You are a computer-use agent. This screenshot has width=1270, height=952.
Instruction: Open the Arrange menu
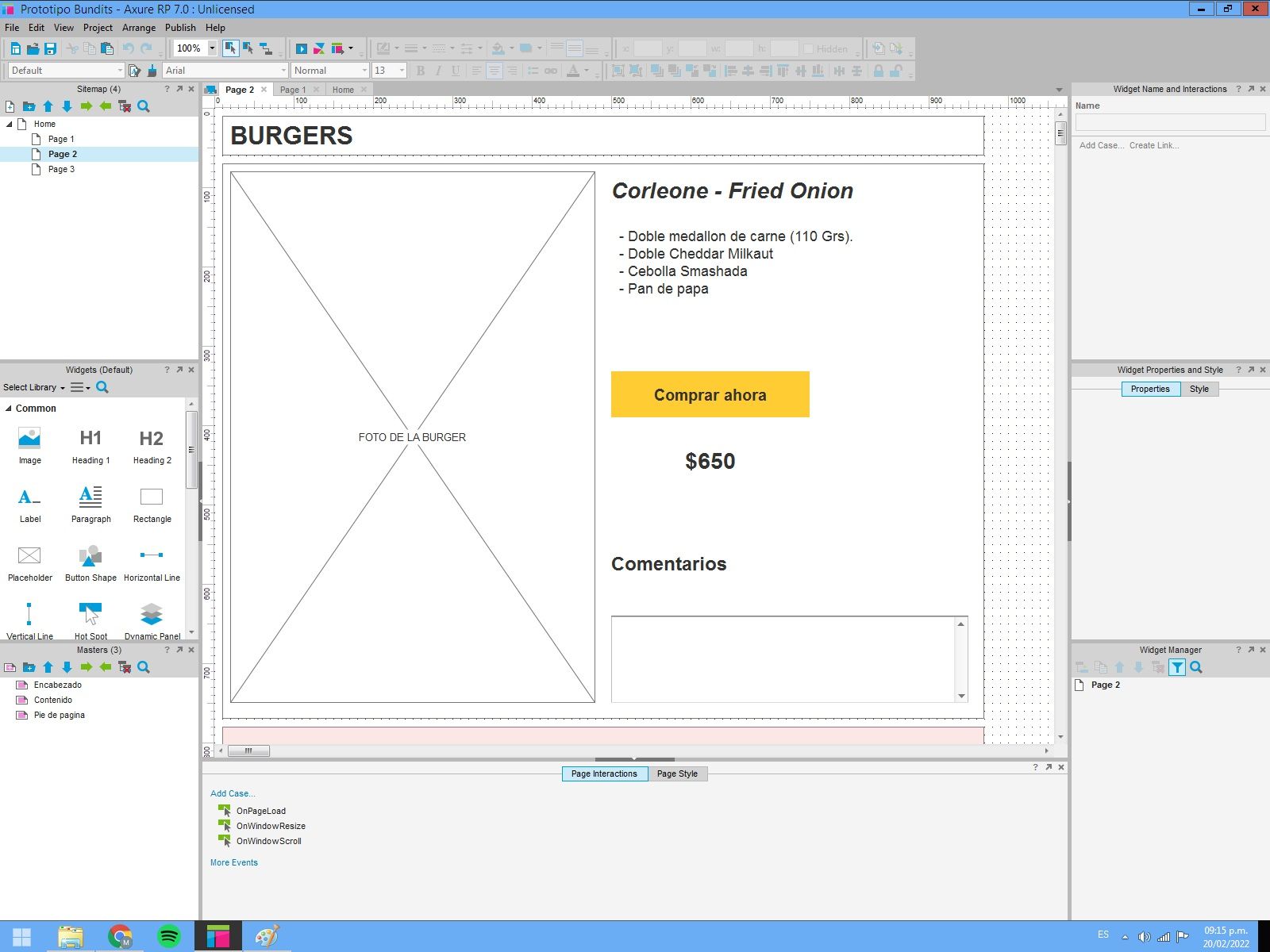139,27
